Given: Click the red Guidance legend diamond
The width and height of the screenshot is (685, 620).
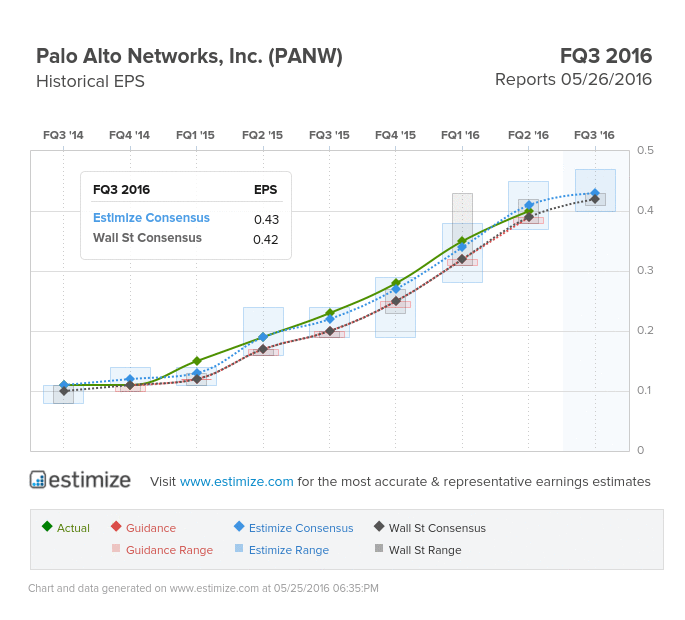Looking at the screenshot, I should [x=116, y=526].
